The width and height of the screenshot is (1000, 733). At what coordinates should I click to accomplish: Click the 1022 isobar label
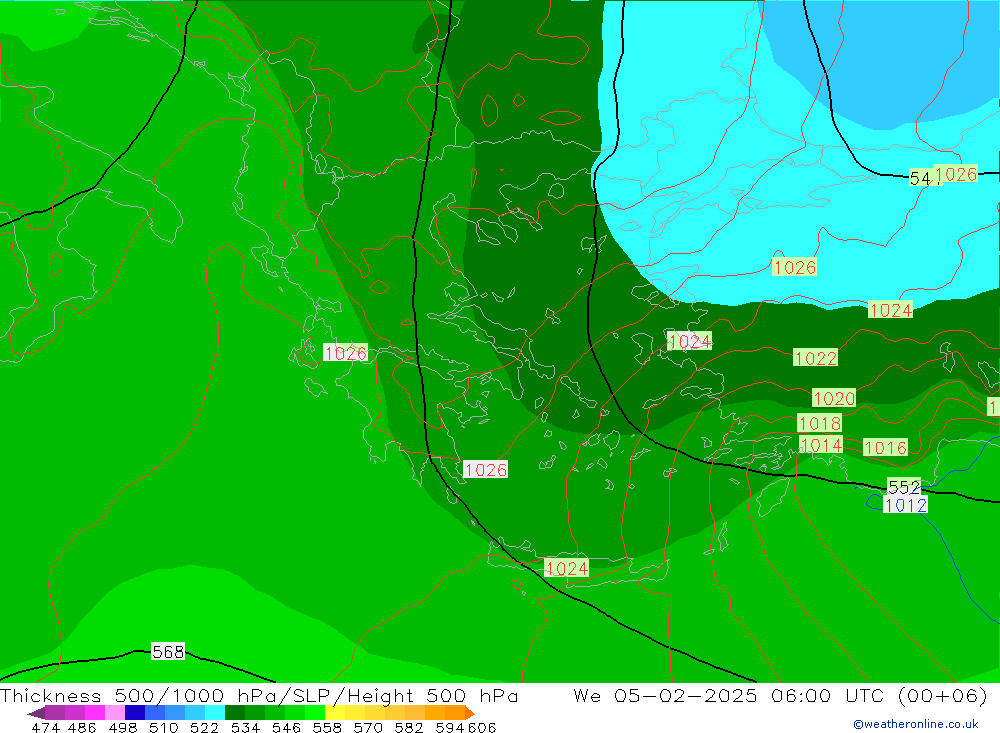pos(815,358)
